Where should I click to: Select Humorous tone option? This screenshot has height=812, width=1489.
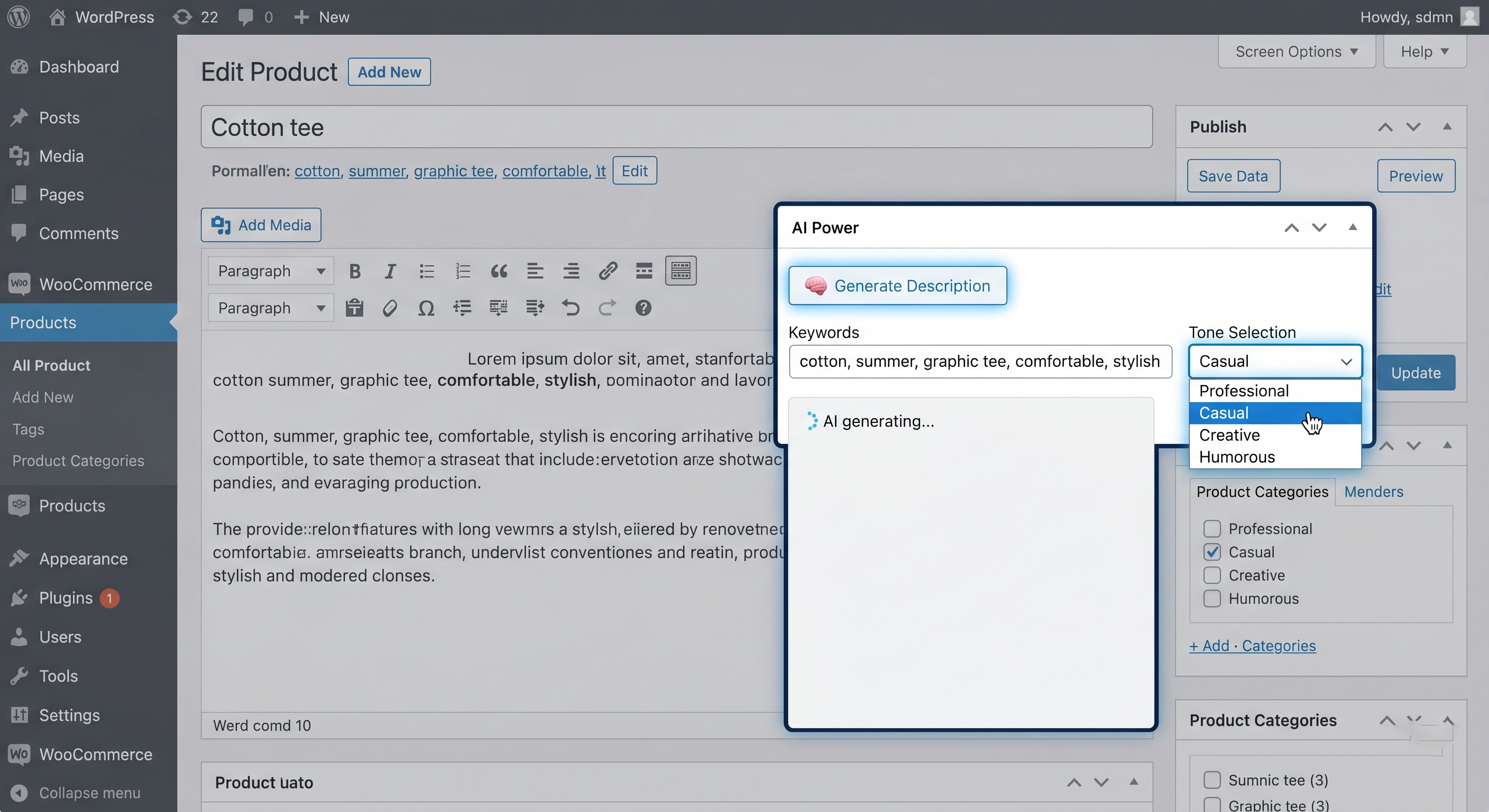click(x=1275, y=457)
